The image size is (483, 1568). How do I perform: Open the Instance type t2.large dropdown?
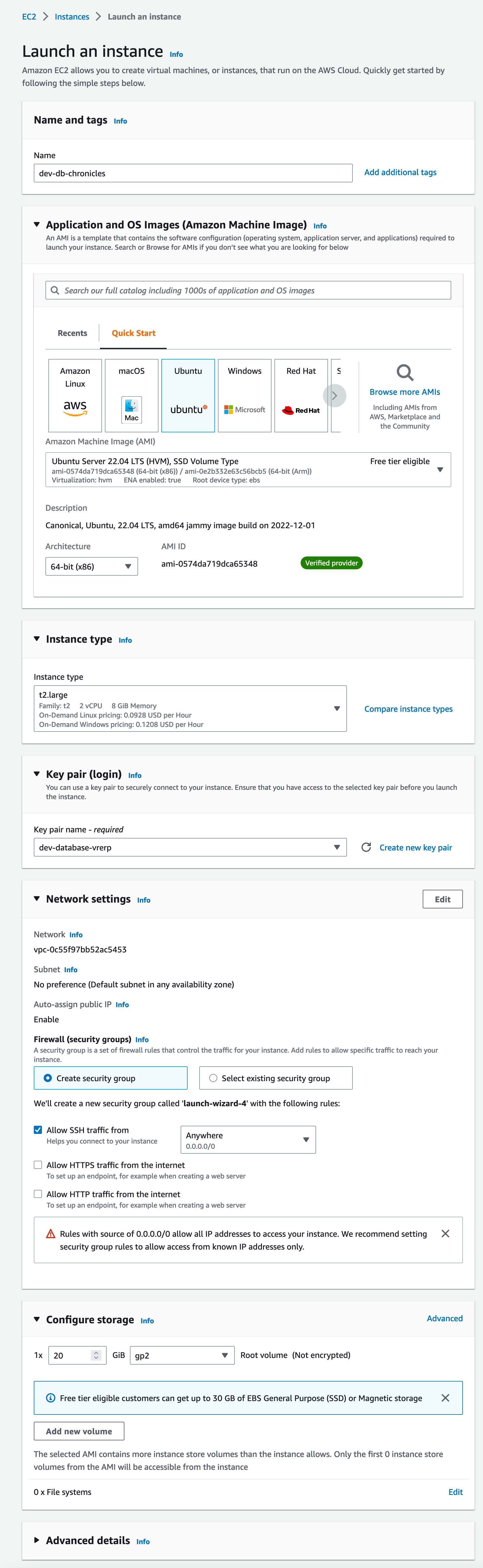coord(190,709)
